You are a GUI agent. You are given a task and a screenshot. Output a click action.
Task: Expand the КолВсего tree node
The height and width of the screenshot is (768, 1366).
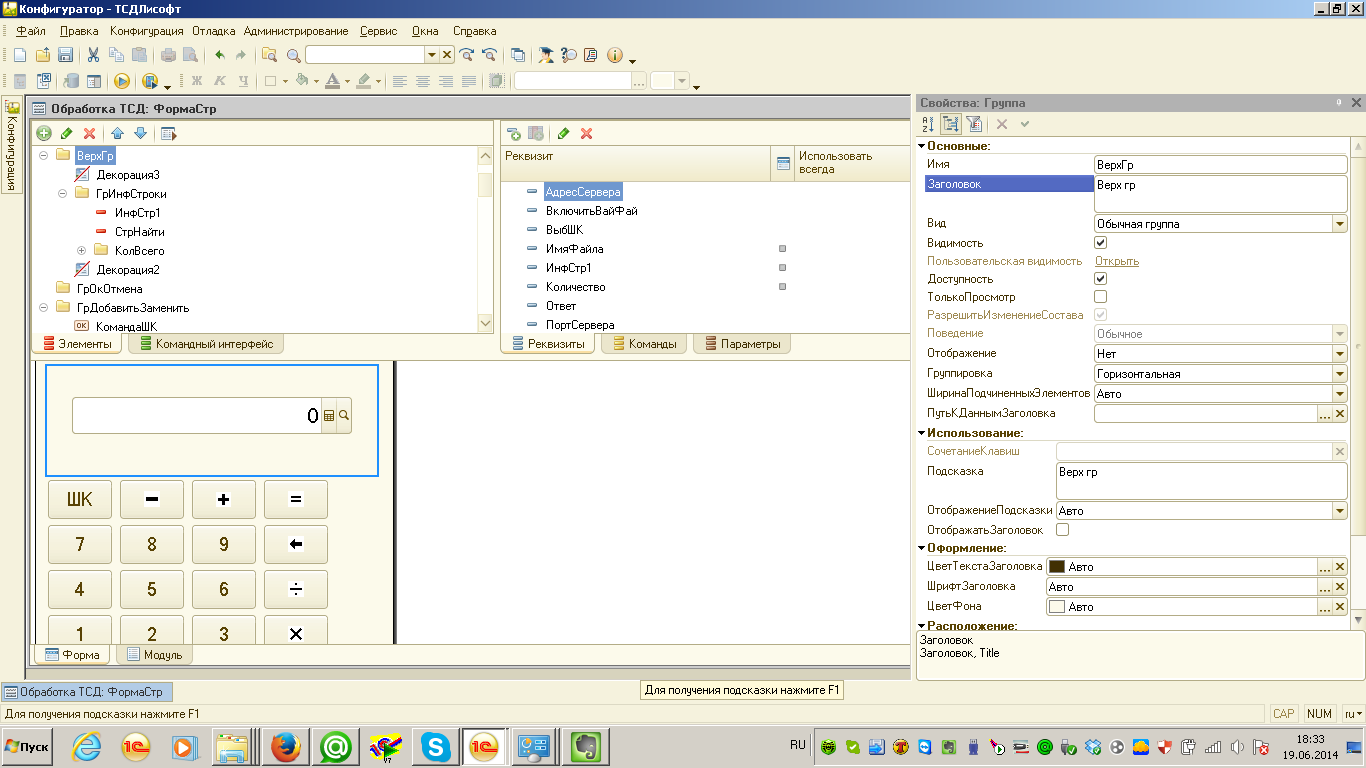pos(82,251)
